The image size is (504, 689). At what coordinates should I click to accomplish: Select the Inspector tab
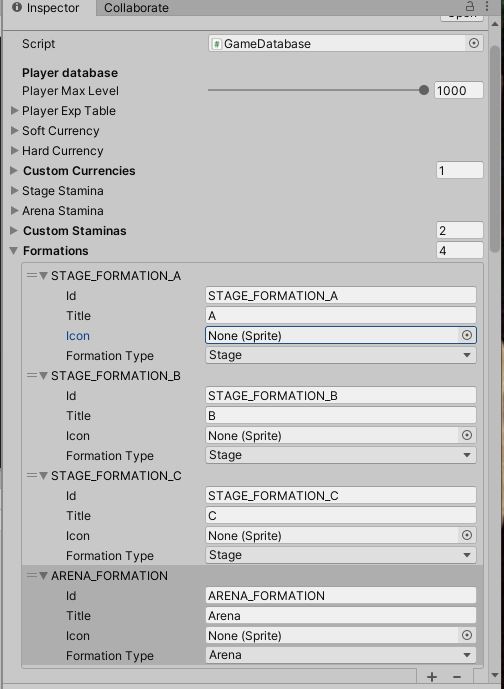[47, 7]
